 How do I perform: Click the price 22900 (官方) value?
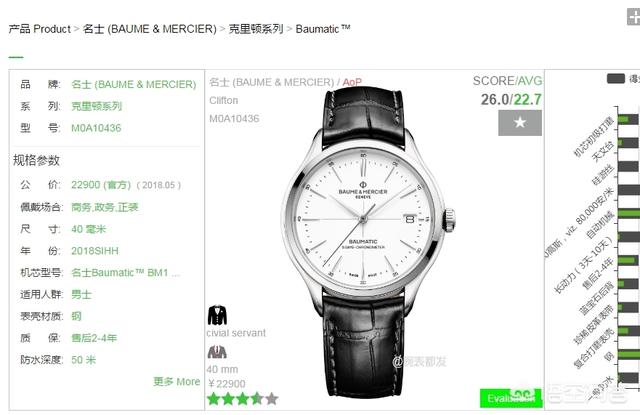(x=101, y=185)
